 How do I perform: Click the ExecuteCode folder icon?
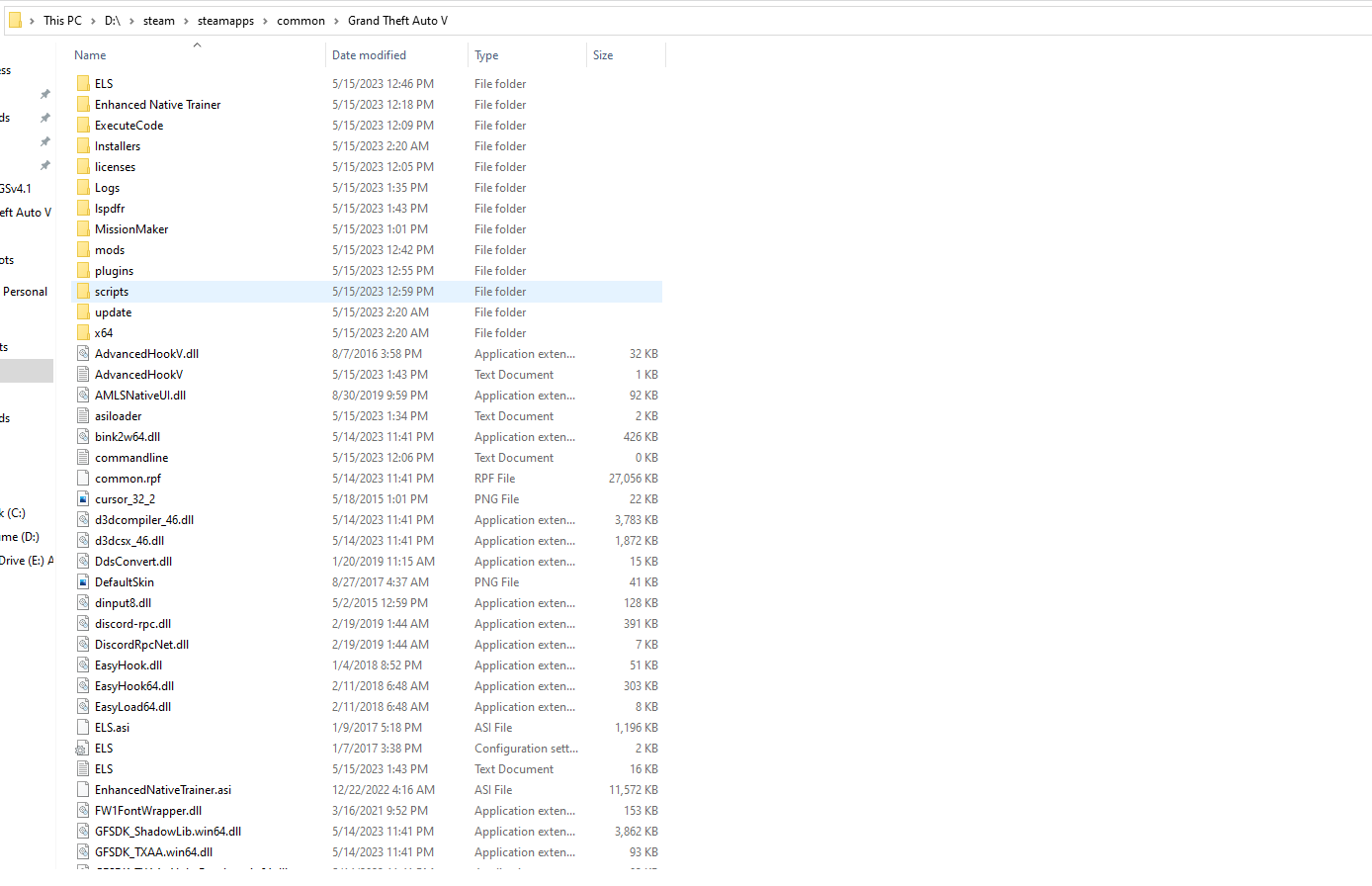pyautogui.click(x=83, y=126)
